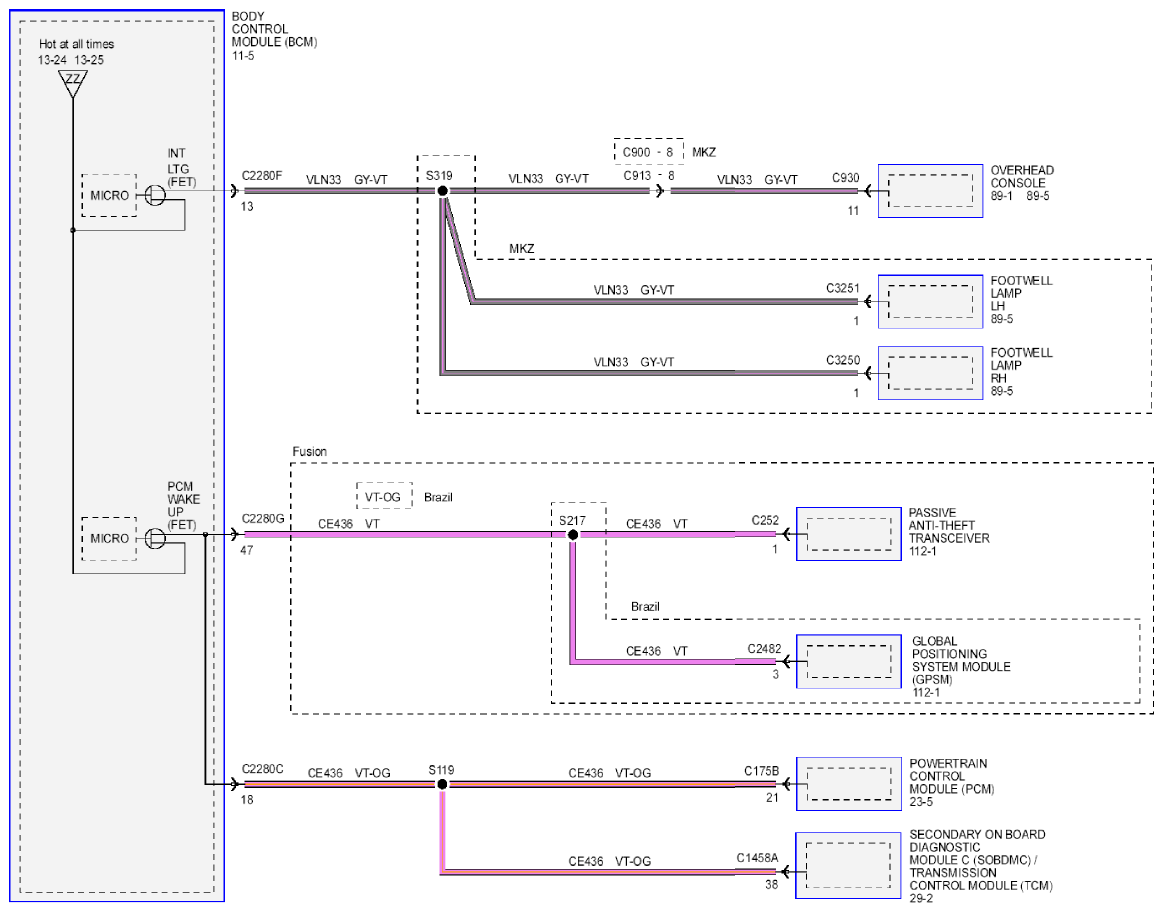Select connector label C3251
Image resolution: width=1163 pixels, height=912 pixels.
click(843, 288)
